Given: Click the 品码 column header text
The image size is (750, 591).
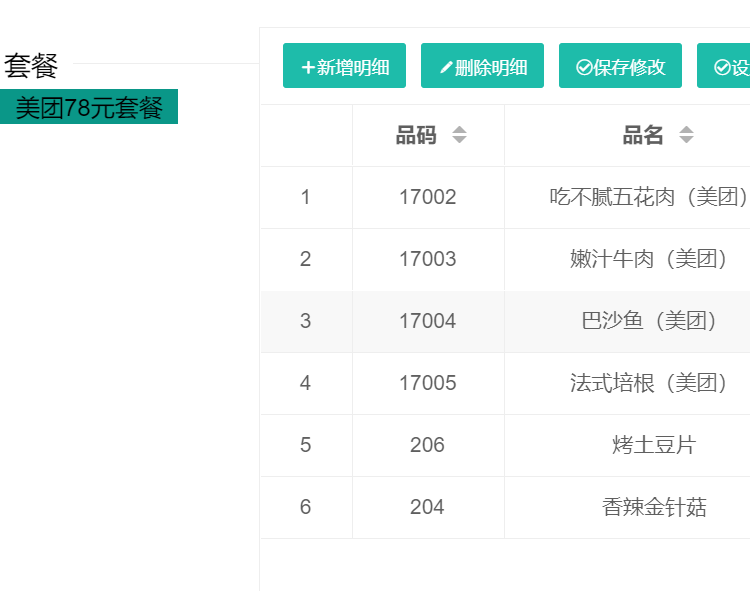Looking at the screenshot, I should tap(416, 135).
